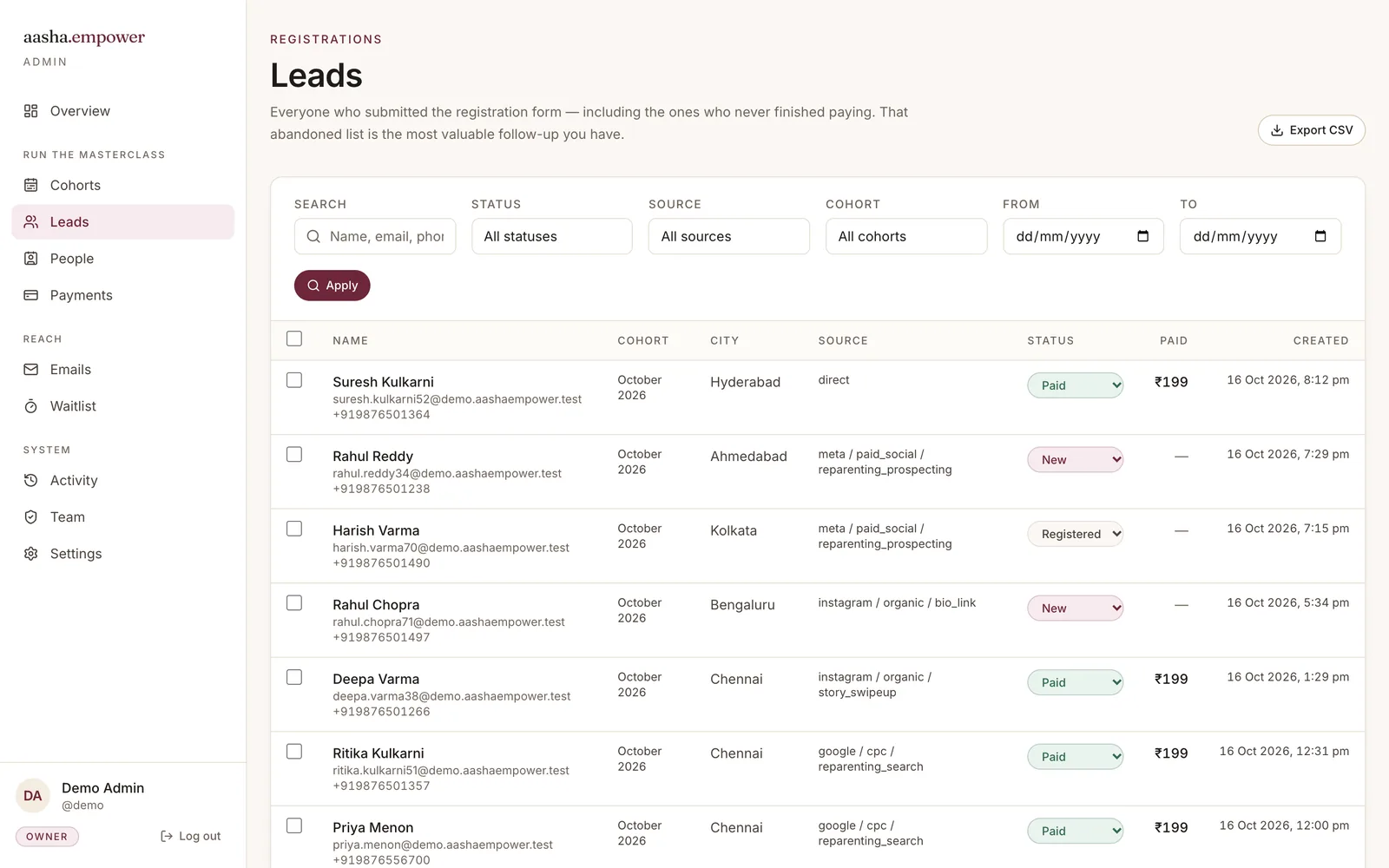Viewport: 1389px width, 868px height.
Task: Click the aasha.empower logo
Action: pyautogui.click(x=84, y=37)
